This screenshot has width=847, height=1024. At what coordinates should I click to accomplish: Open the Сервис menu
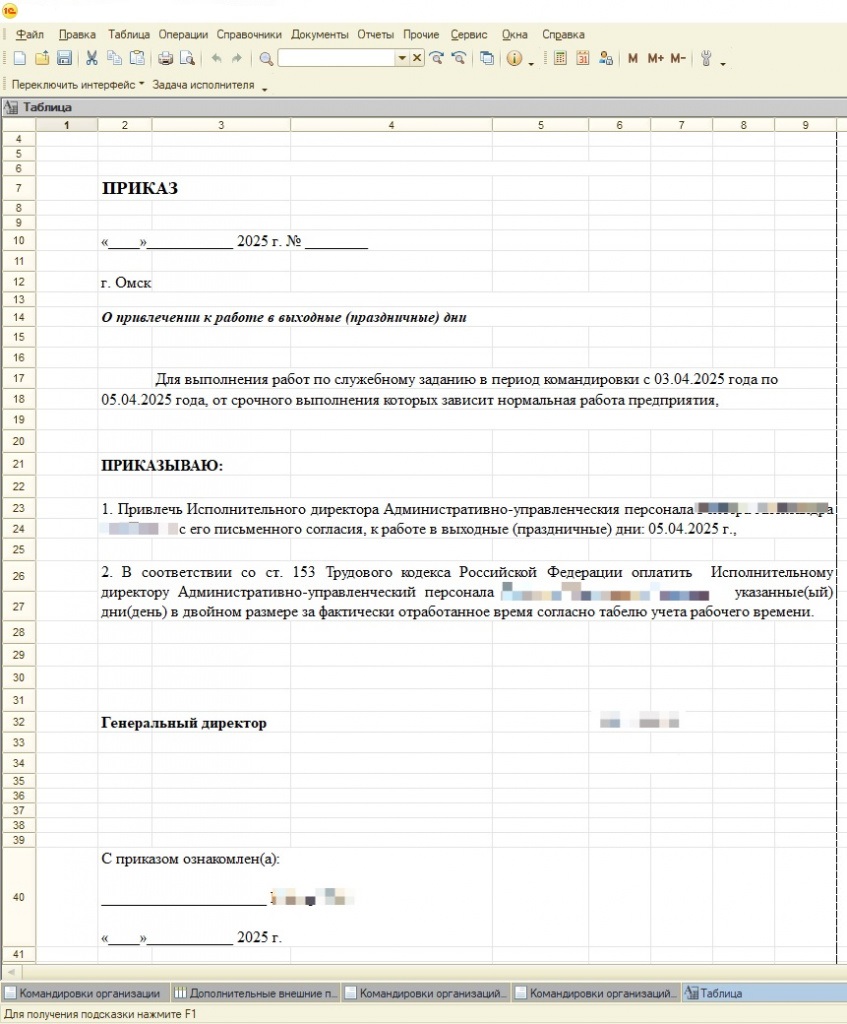click(468, 35)
